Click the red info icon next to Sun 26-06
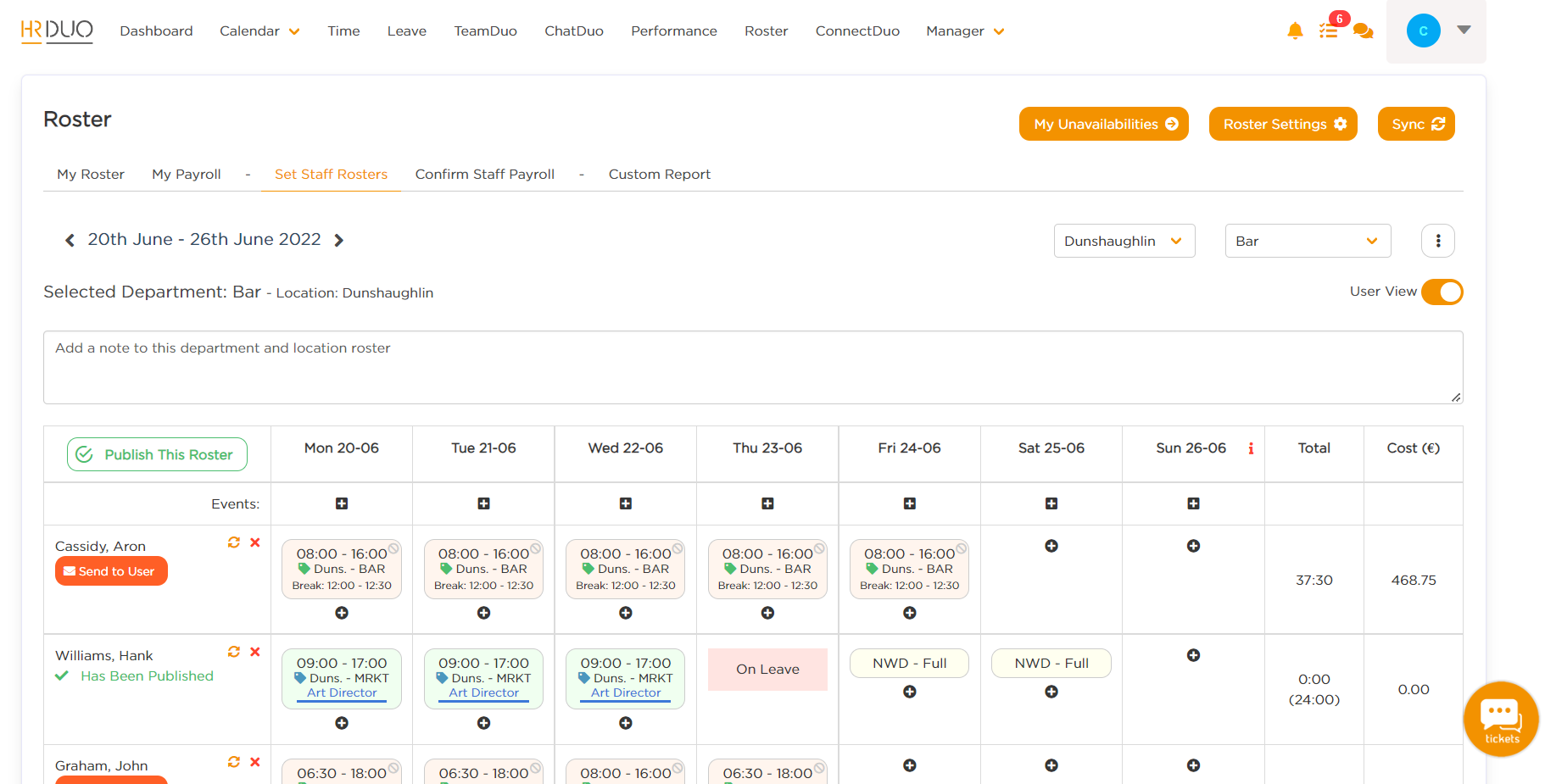 (x=1251, y=449)
